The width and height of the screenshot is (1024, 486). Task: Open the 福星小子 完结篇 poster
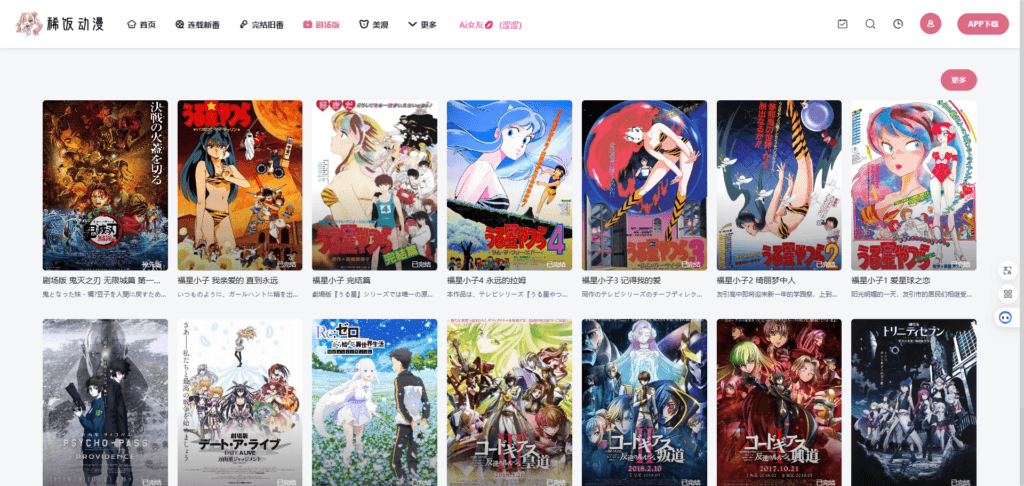point(375,185)
